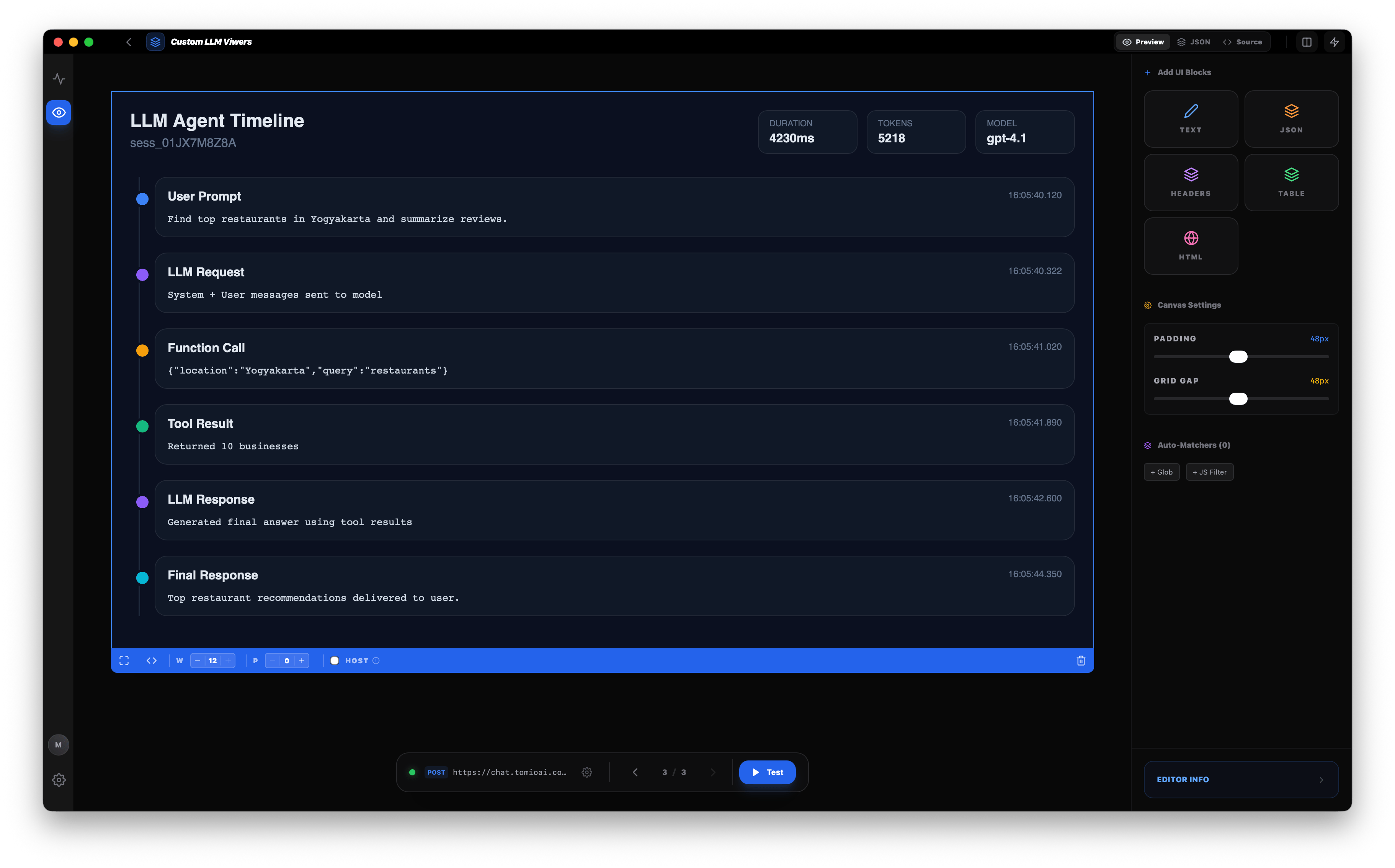Click the green connection status dot
Image resolution: width=1395 pixels, height=868 pixels.
[412, 772]
